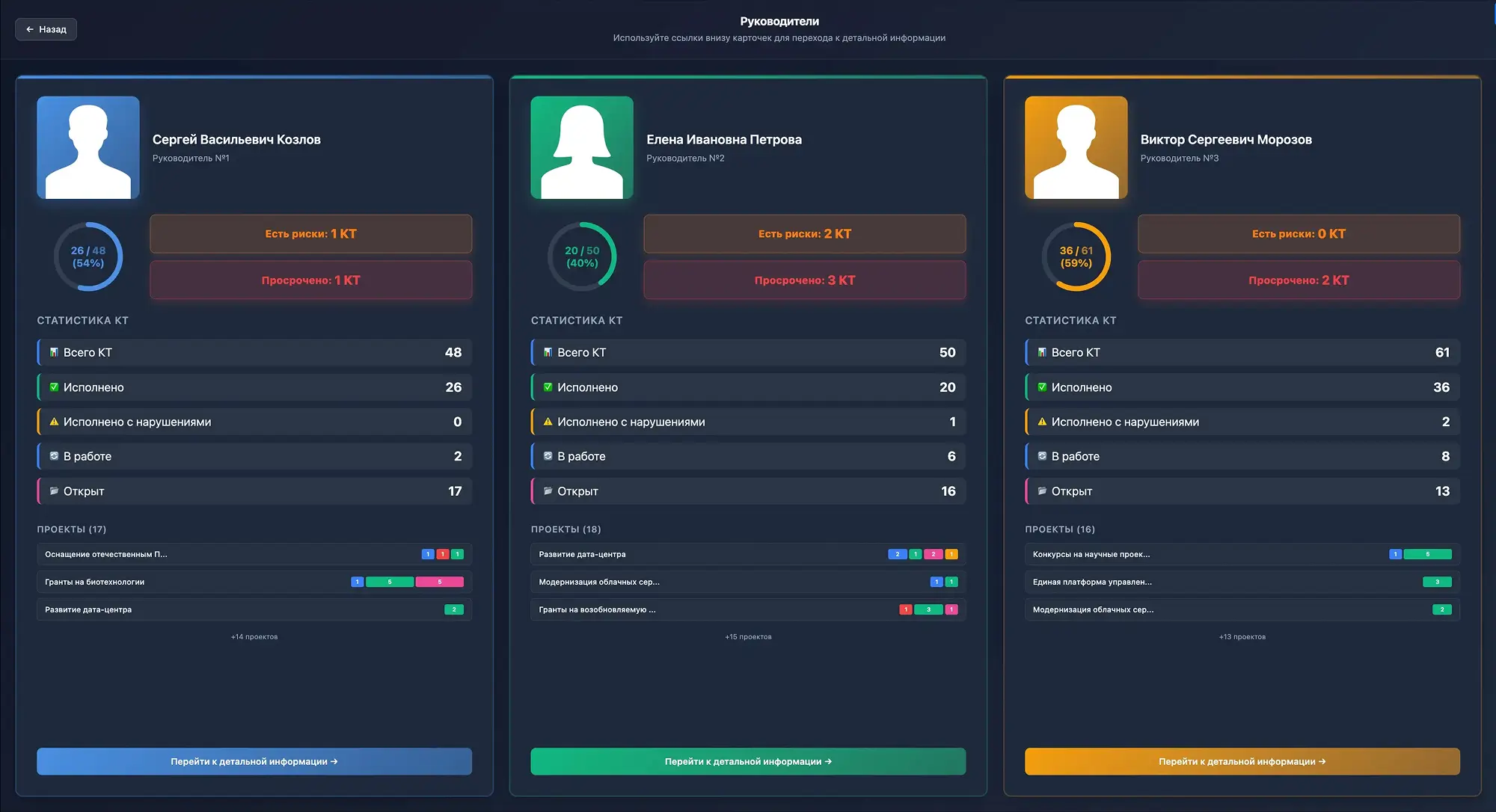1496x812 pixels.
Task: Open Petrova's detailed information green button
Action: [748, 761]
